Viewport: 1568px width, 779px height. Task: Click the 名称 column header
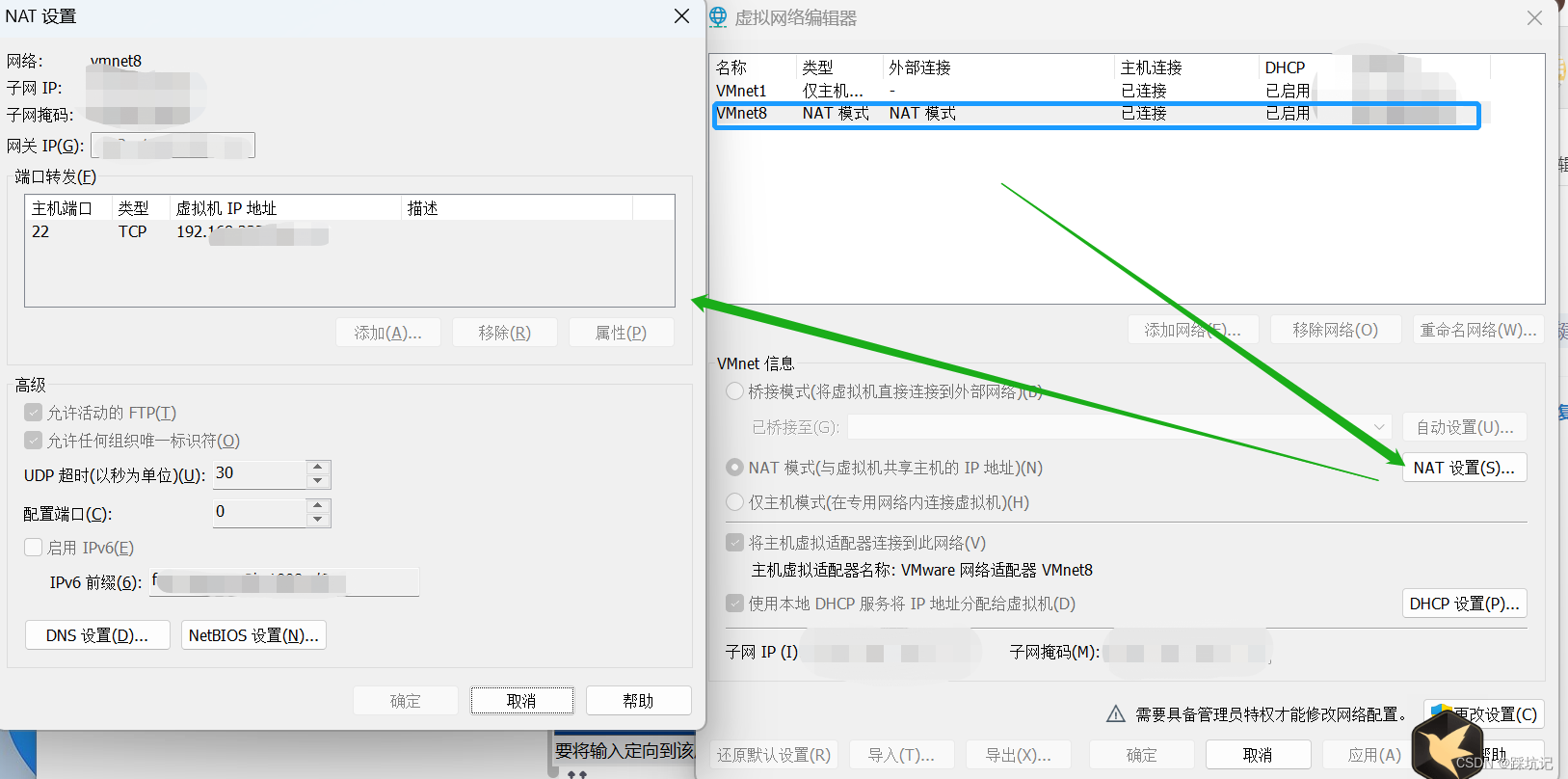click(x=754, y=67)
